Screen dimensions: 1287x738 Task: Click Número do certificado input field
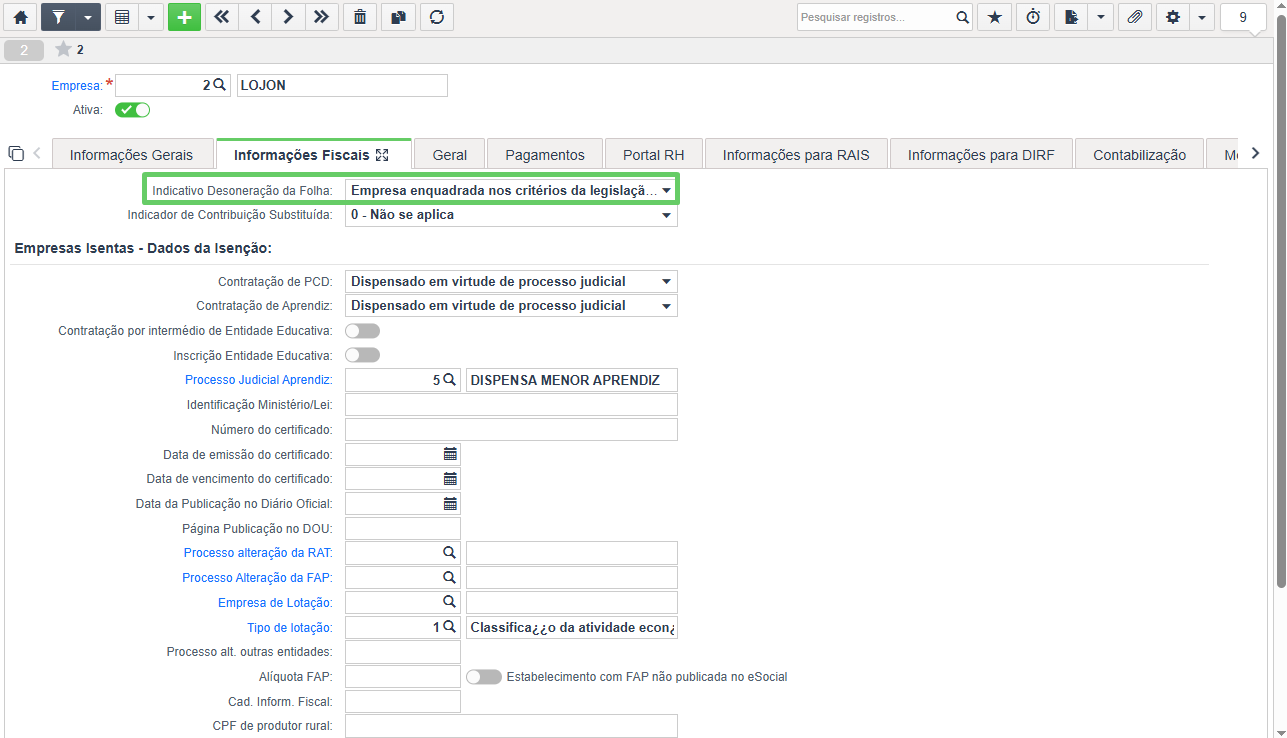[x=511, y=430]
